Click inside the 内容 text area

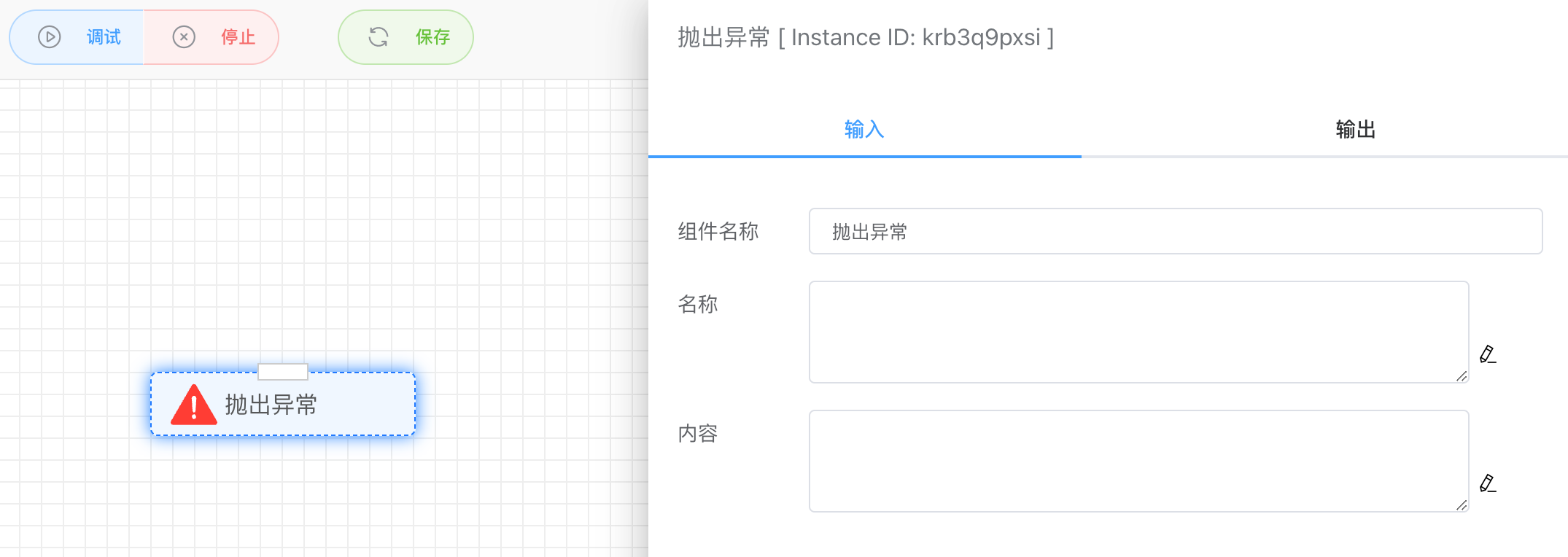(x=1138, y=461)
